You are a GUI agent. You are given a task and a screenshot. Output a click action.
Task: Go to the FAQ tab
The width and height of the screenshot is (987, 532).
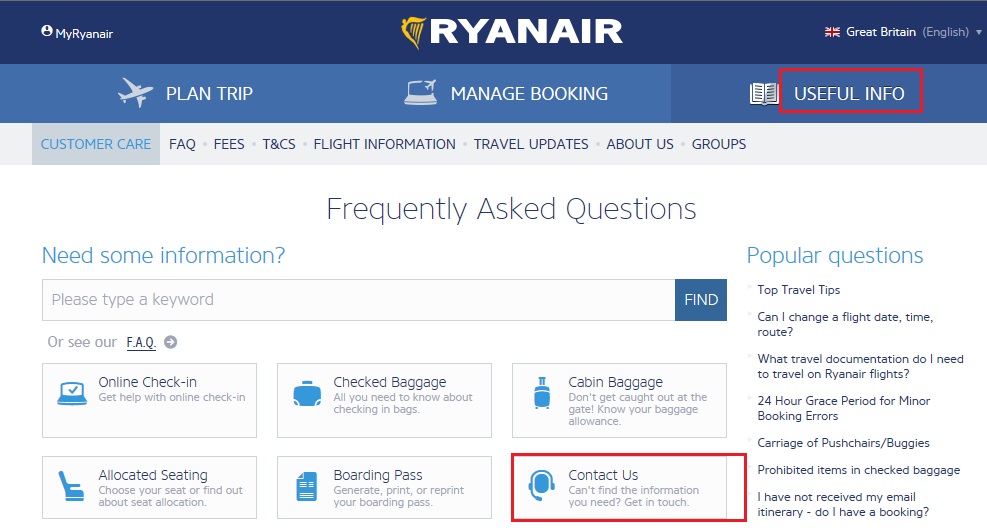coord(183,144)
